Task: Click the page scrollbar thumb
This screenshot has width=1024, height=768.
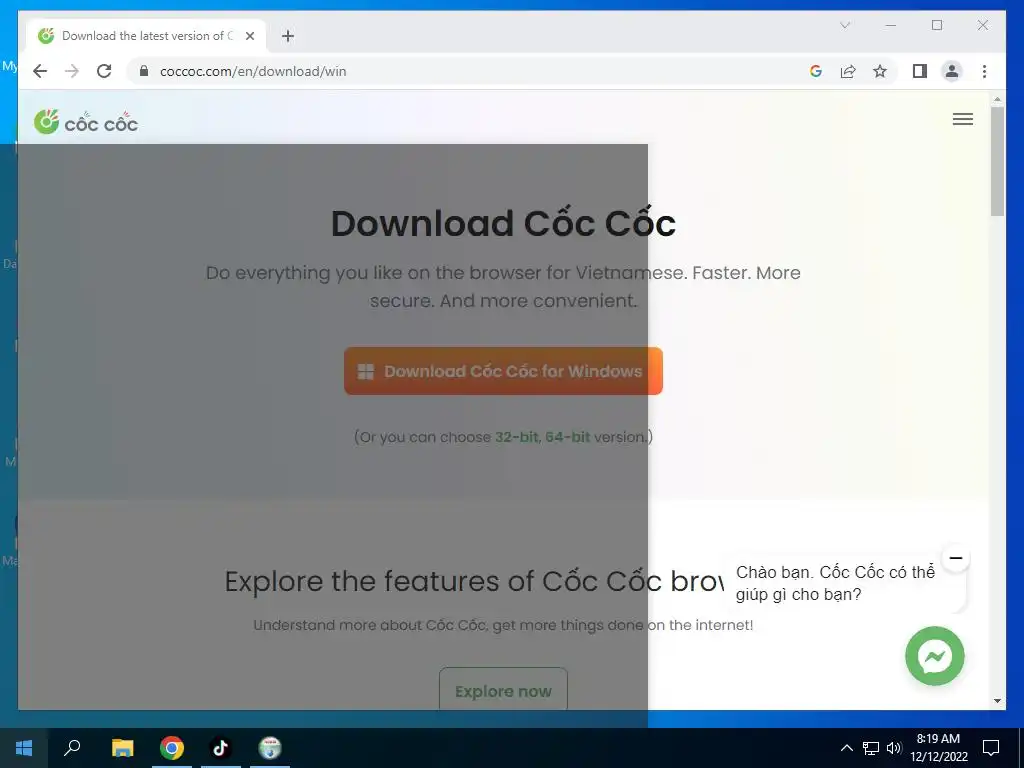Action: (x=997, y=161)
